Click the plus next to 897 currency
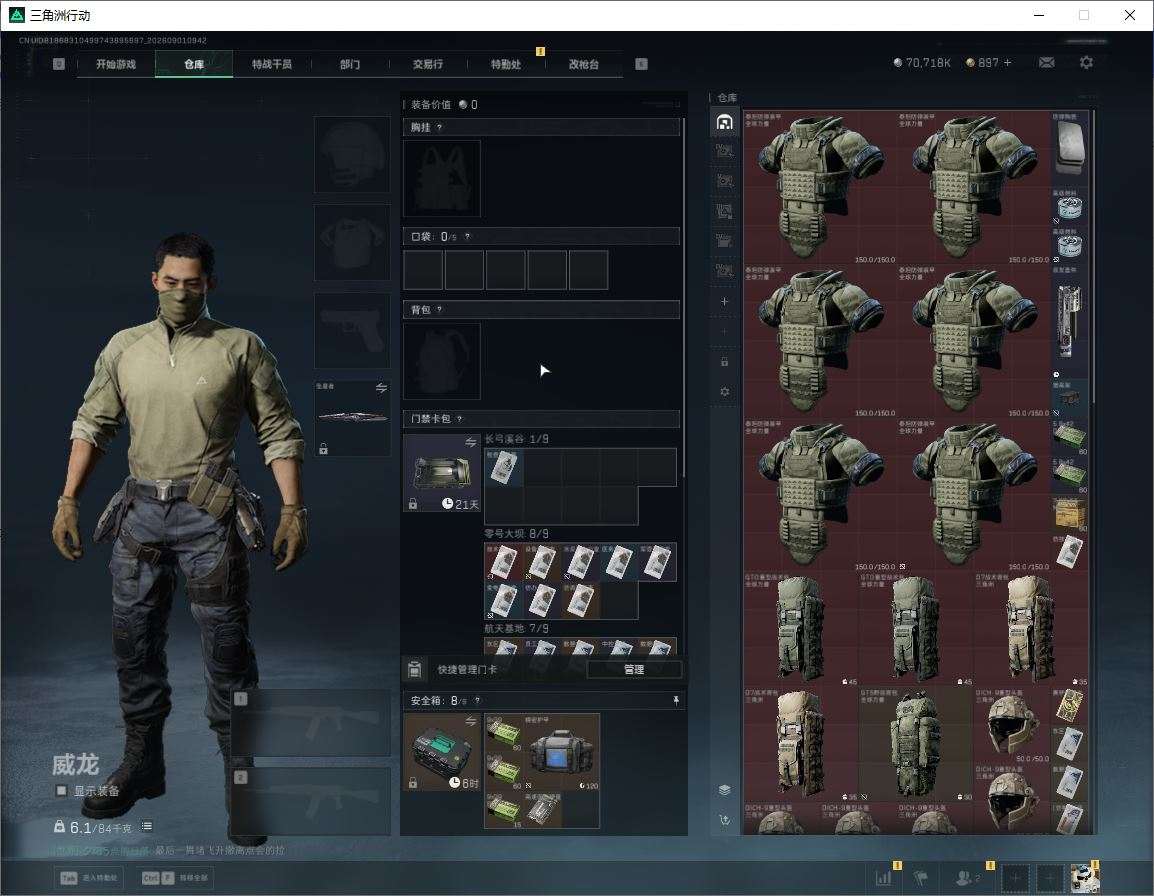The height and width of the screenshot is (896, 1154). point(1008,63)
